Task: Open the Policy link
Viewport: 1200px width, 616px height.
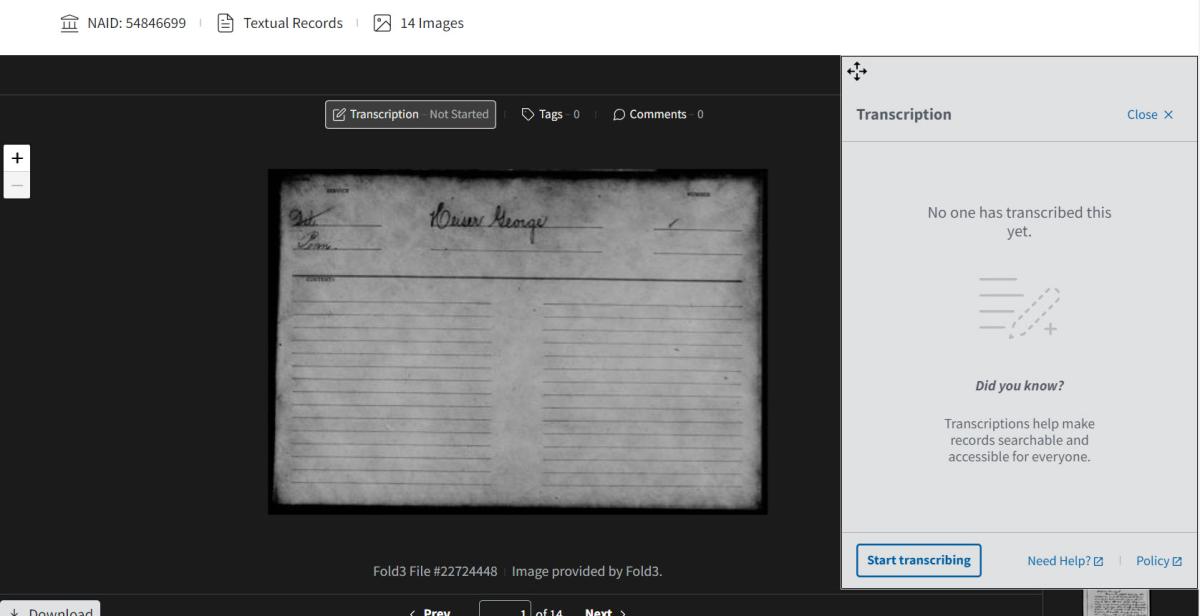Action: coord(1158,561)
